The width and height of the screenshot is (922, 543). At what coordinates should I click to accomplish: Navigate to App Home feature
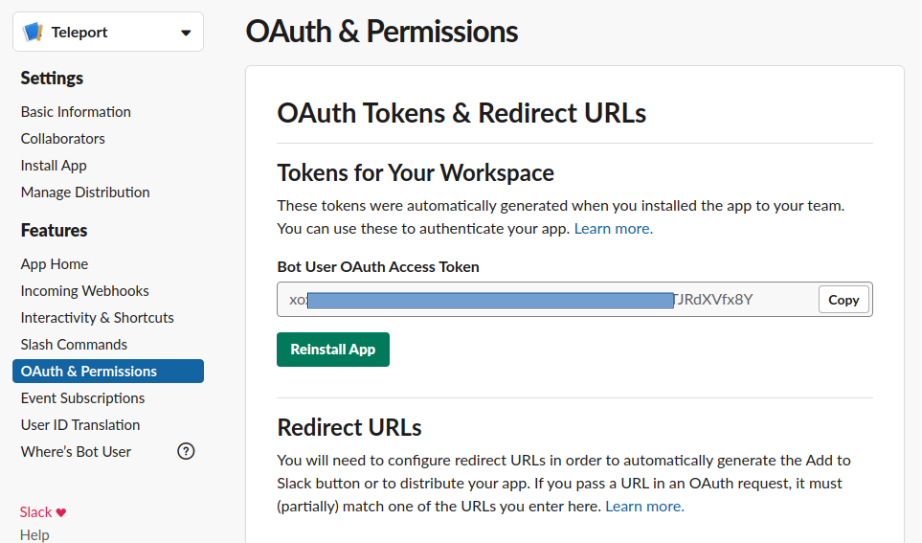(x=54, y=264)
